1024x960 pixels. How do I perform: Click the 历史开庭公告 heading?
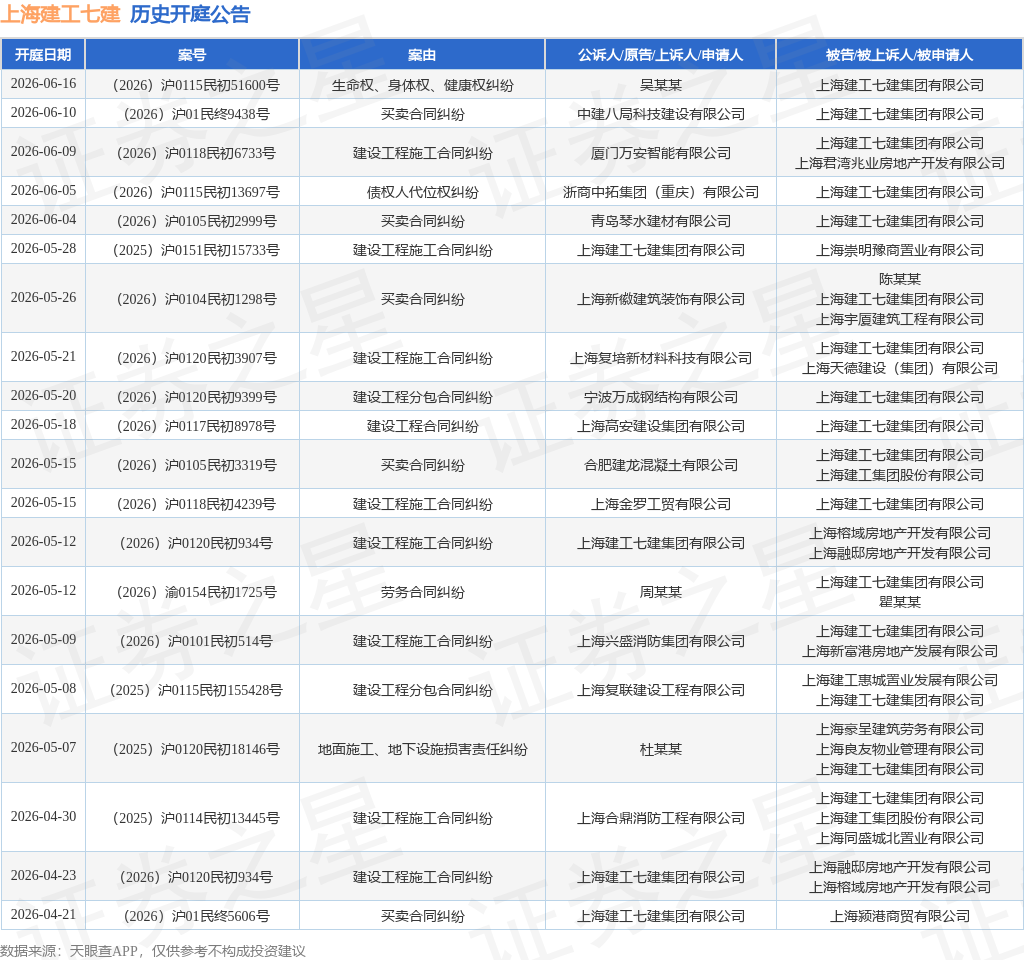point(190,14)
